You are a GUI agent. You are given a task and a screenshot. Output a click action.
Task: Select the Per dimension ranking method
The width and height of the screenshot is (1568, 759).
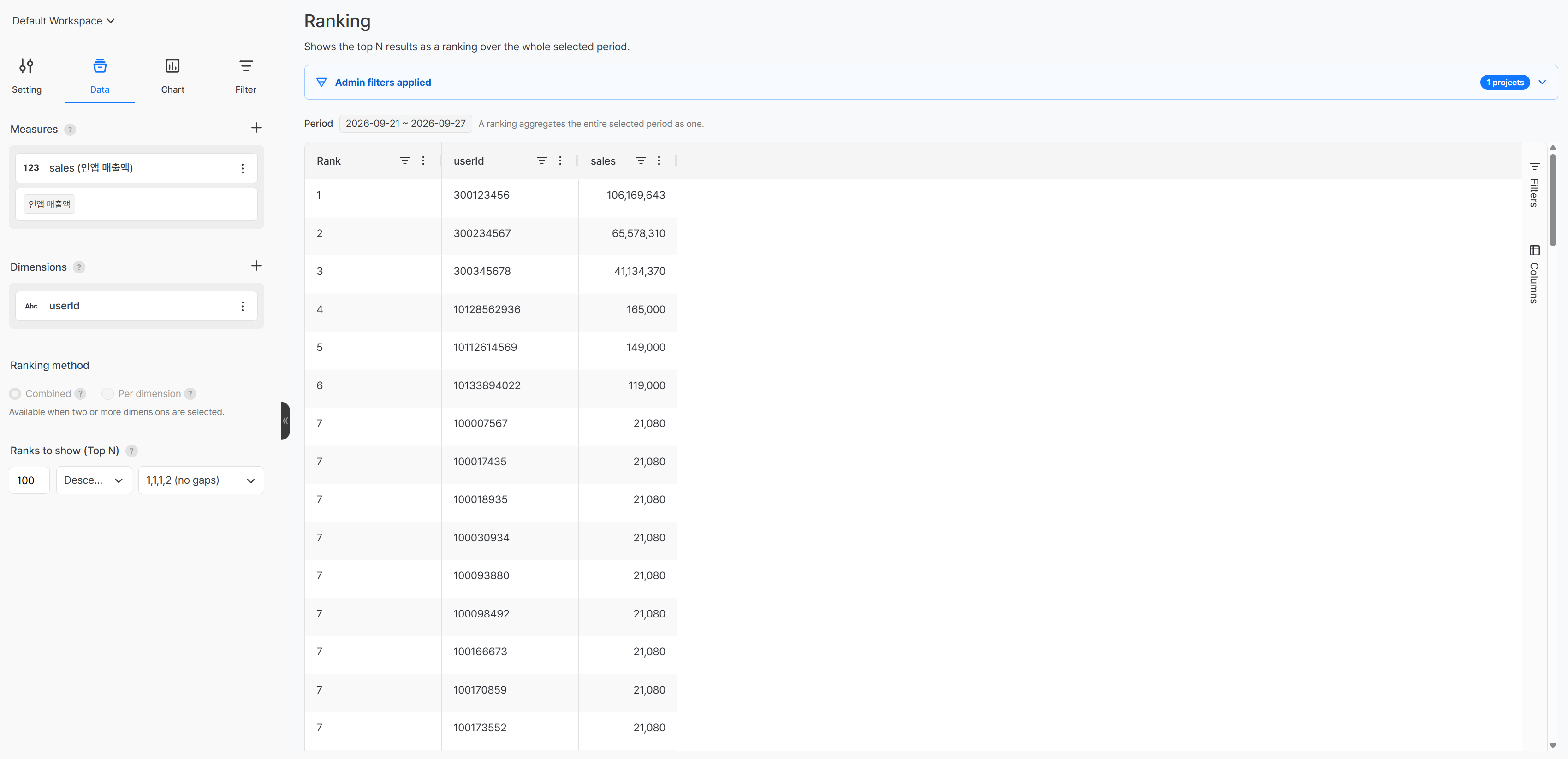(108, 394)
